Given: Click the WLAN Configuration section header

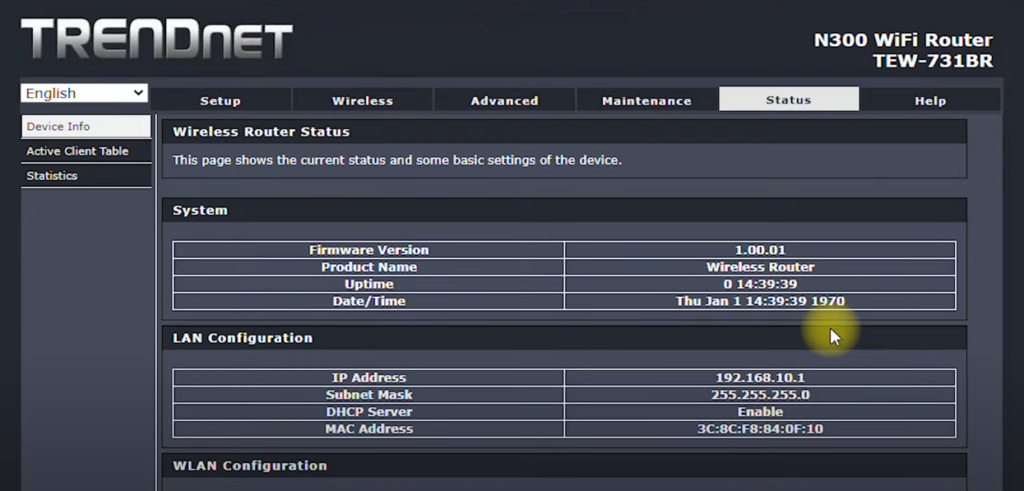Looking at the screenshot, I should (x=250, y=466).
